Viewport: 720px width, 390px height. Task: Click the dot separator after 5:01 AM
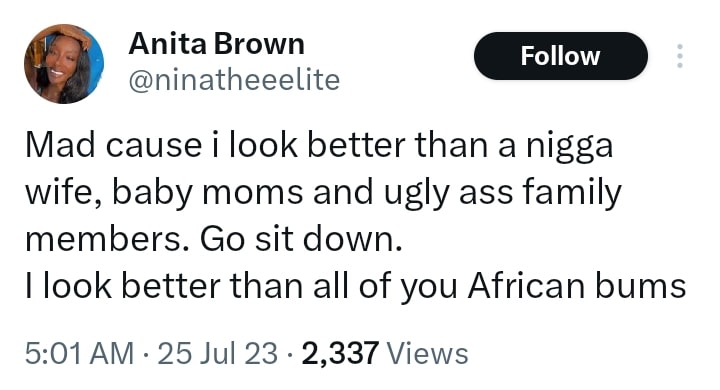click(x=146, y=355)
